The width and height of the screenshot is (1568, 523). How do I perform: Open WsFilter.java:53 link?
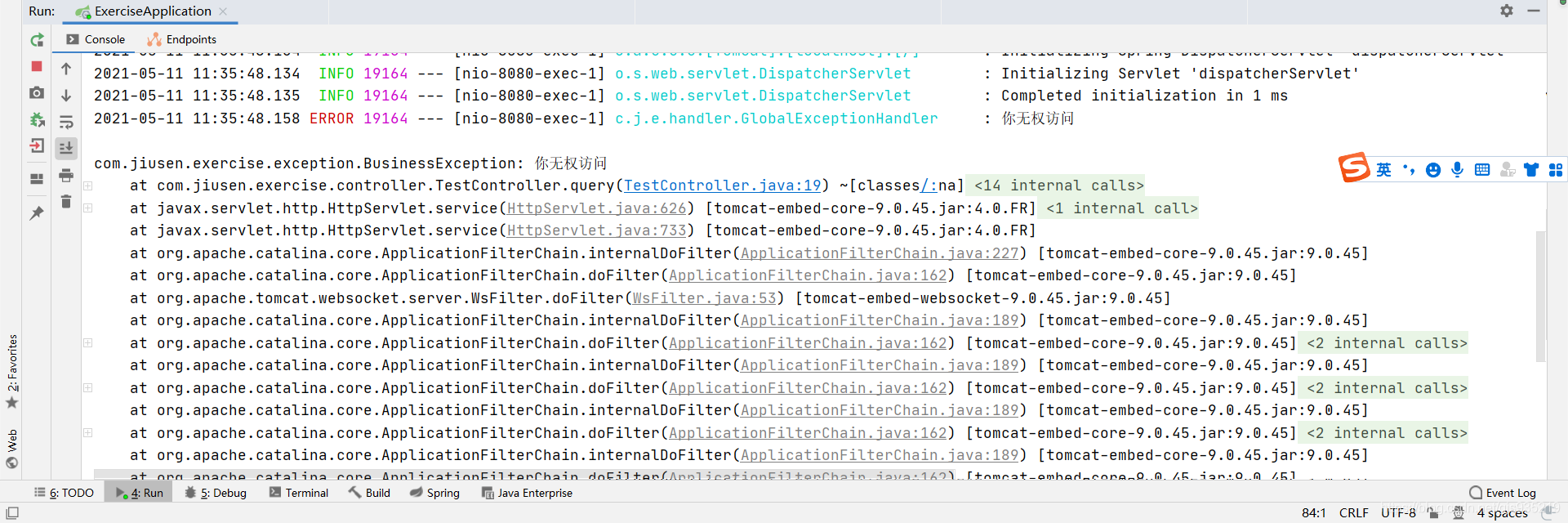[705, 298]
